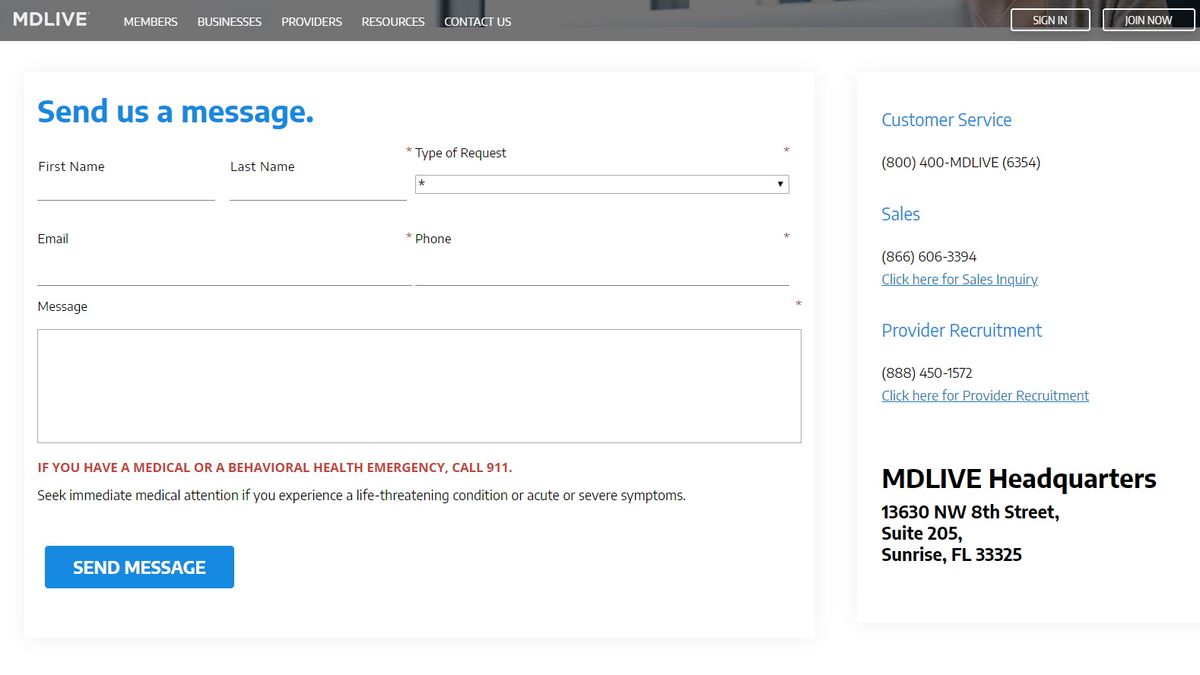Screen dimensions: 1200x675
Task: Select the 'Sunrise, FL 33325' text
Action: click(951, 554)
